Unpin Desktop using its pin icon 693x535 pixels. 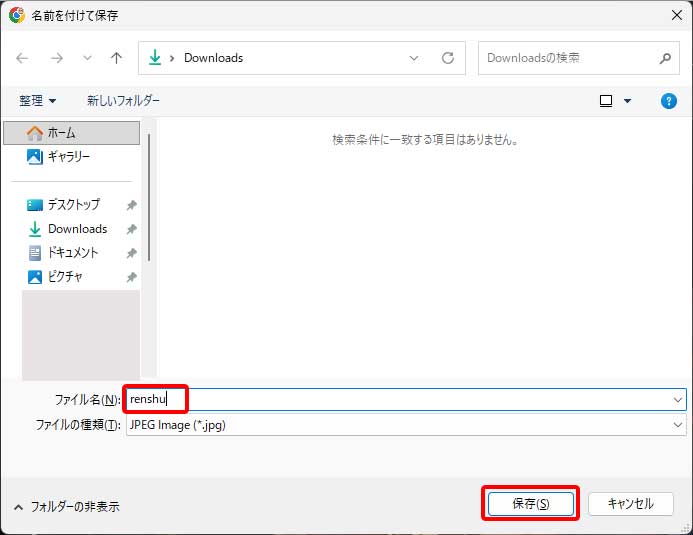[131, 205]
